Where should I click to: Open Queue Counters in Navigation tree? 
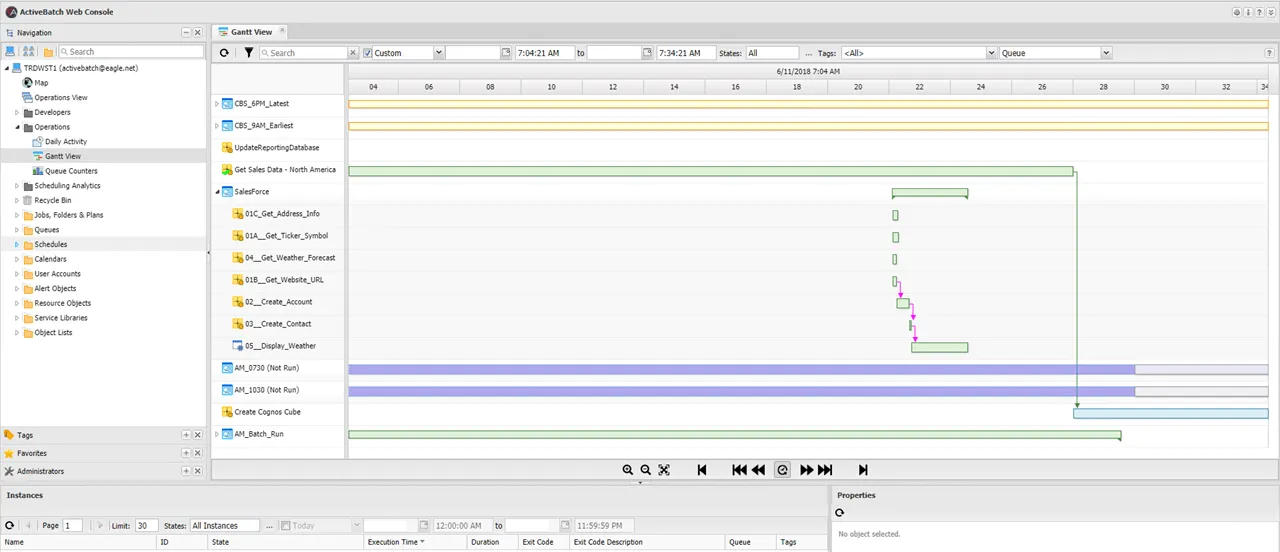click(x=71, y=171)
